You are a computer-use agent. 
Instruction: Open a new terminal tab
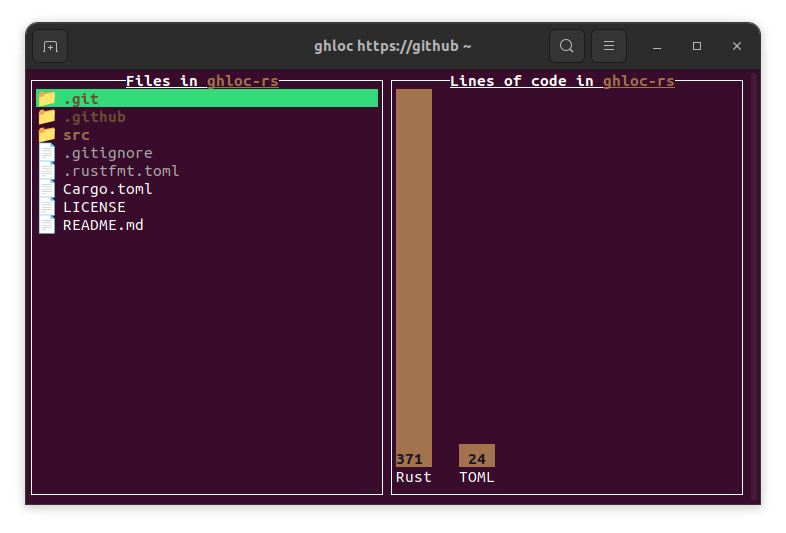[50, 46]
